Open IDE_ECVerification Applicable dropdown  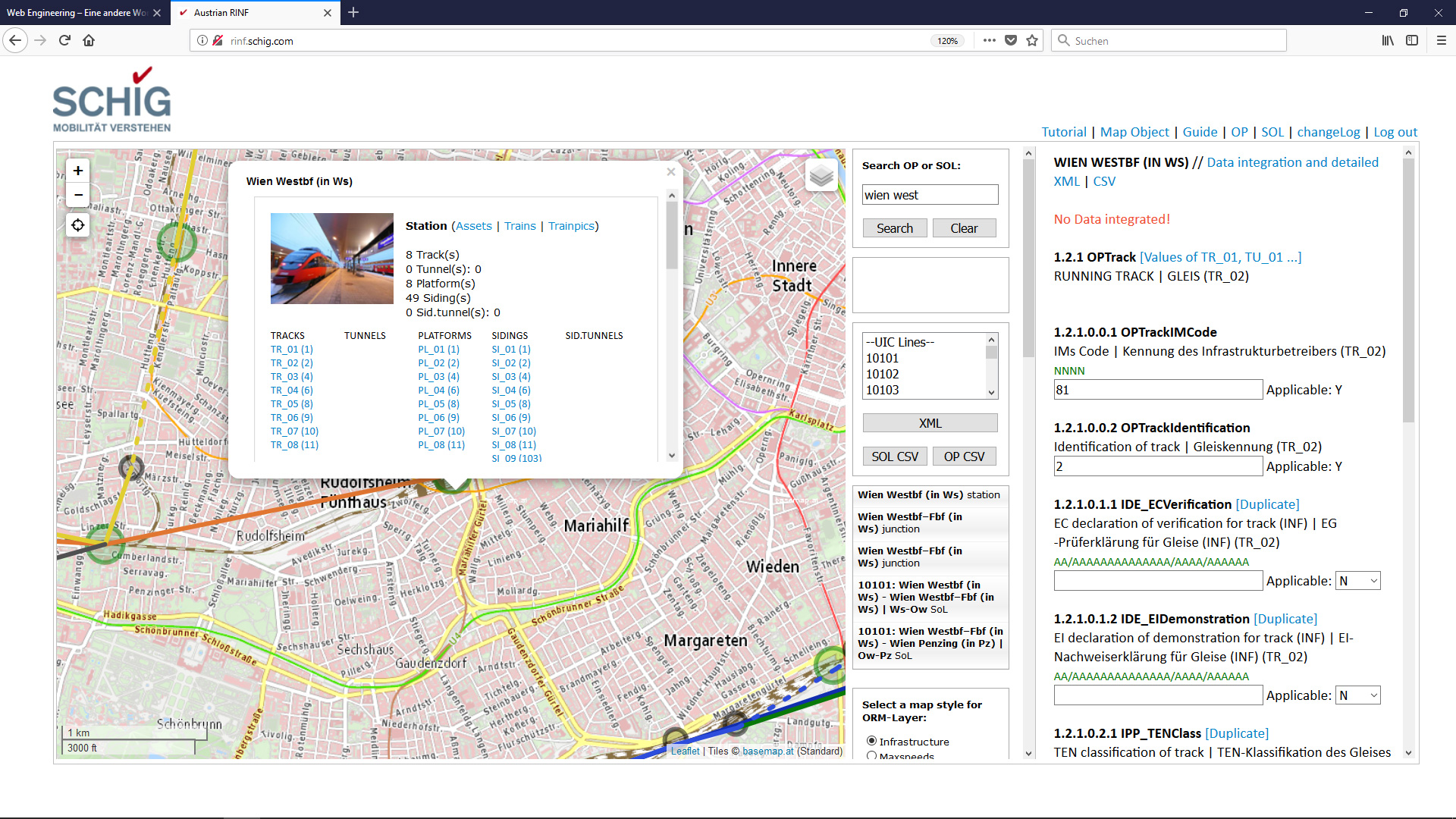(x=1357, y=581)
